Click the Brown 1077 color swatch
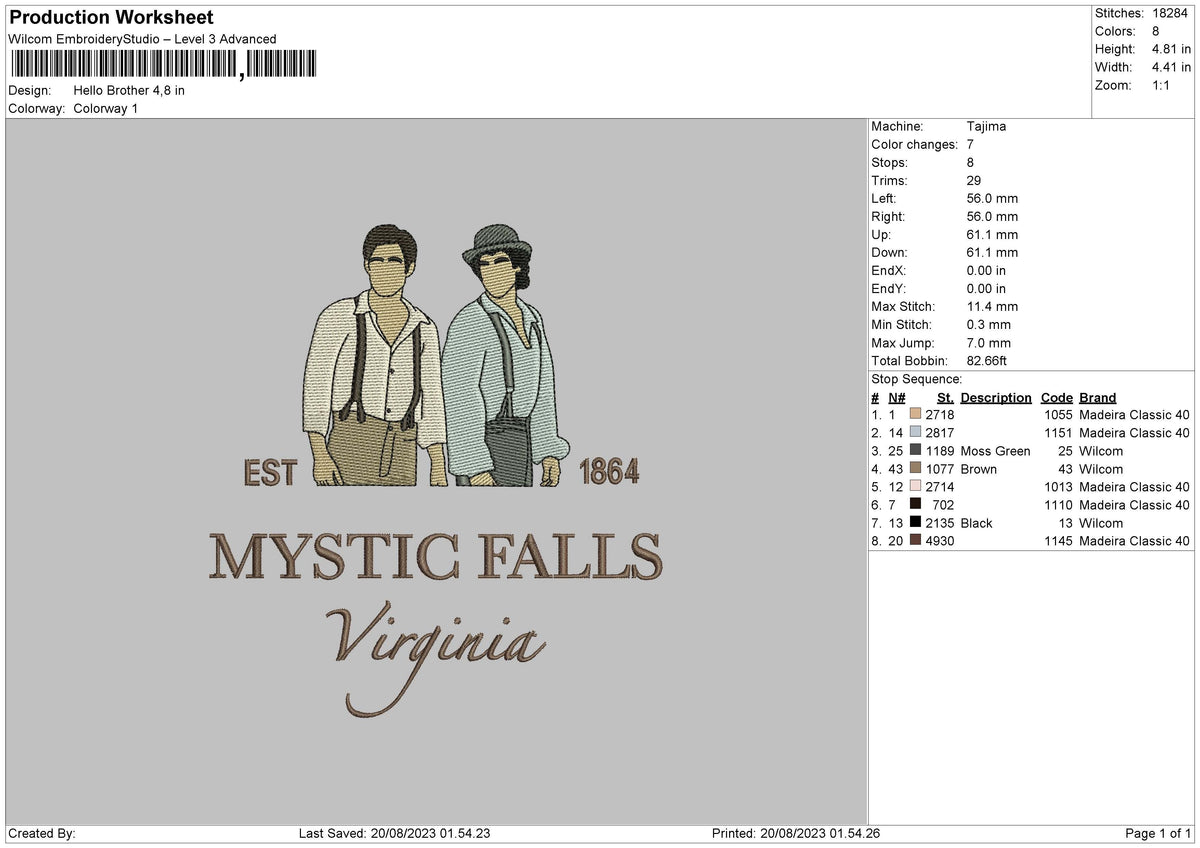The width and height of the screenshot is (1200, 848). (915, 469)
